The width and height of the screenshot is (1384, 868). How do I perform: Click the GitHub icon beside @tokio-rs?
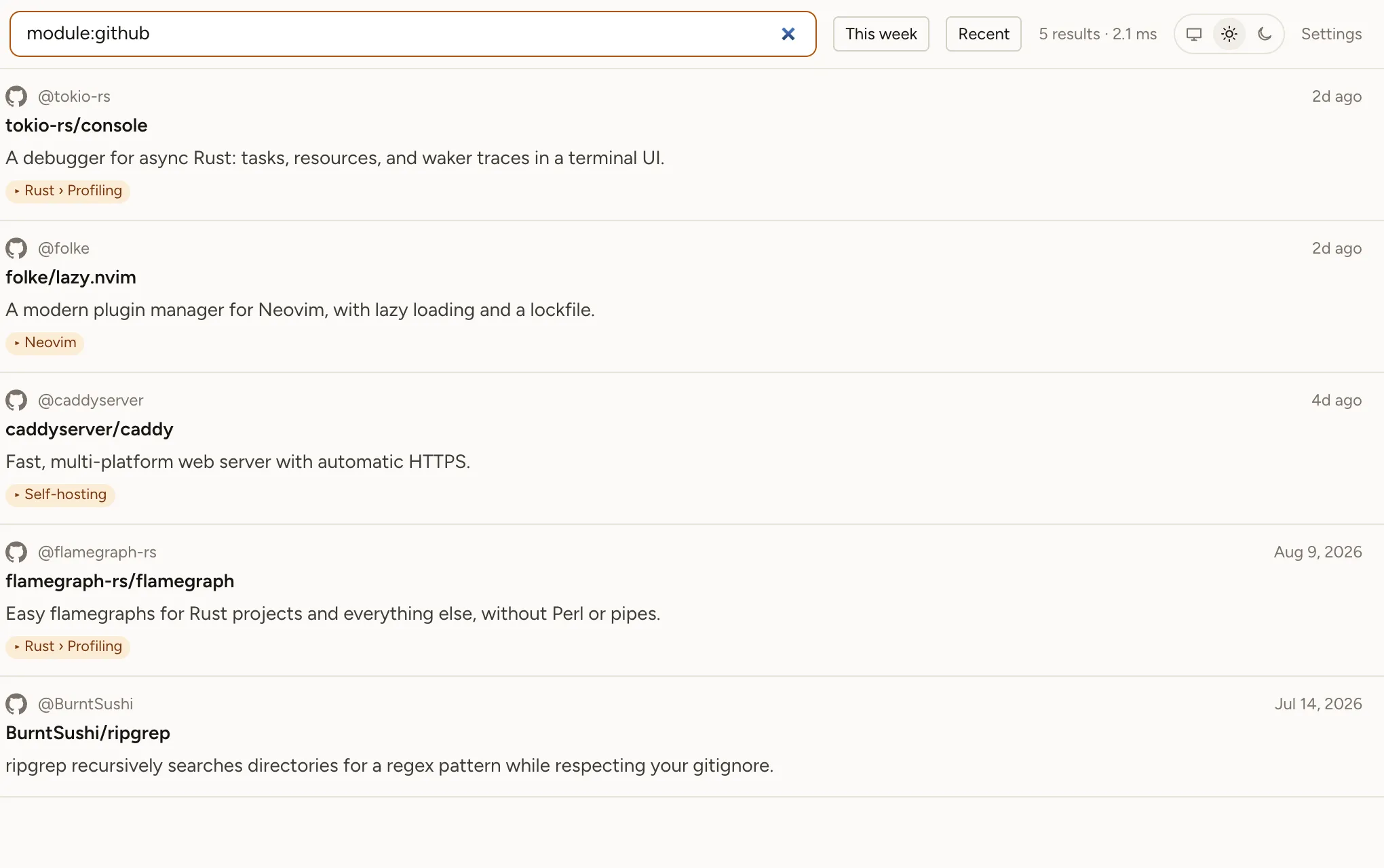pos(16,96)
